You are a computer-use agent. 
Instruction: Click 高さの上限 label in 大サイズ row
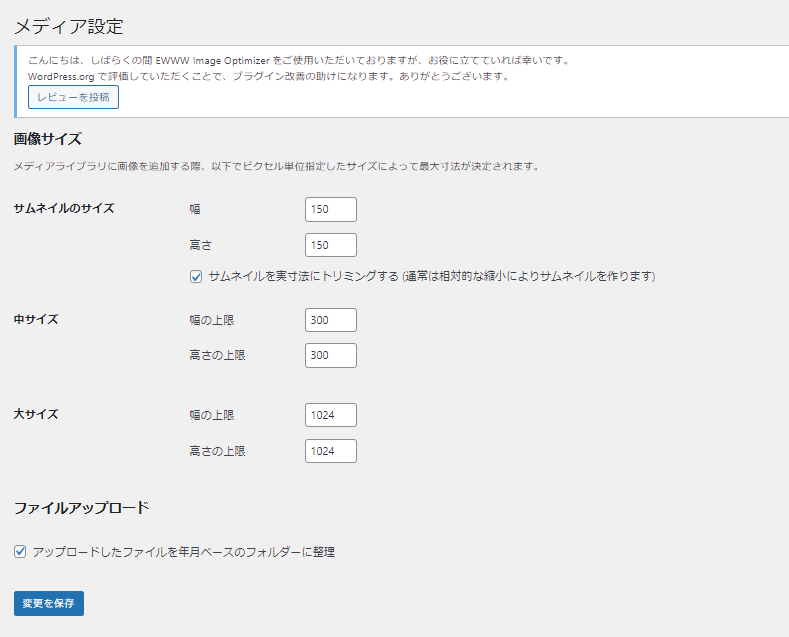pyautogui.click(x=217, y=451)
